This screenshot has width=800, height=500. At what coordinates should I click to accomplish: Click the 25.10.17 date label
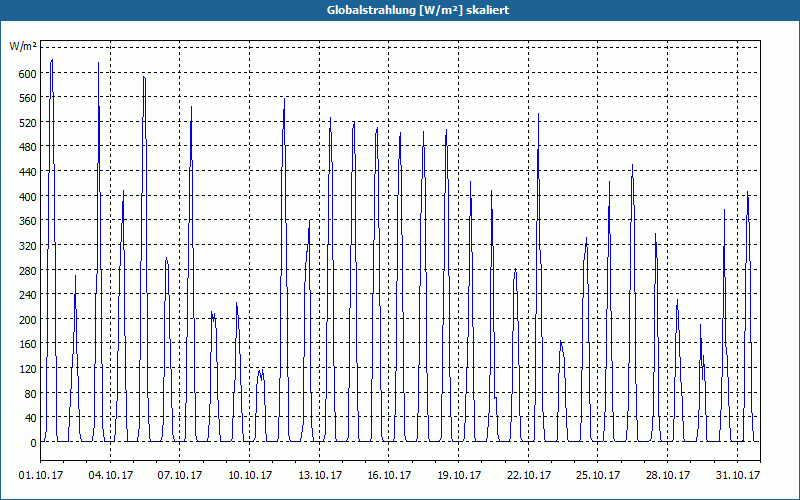point(598,475)
